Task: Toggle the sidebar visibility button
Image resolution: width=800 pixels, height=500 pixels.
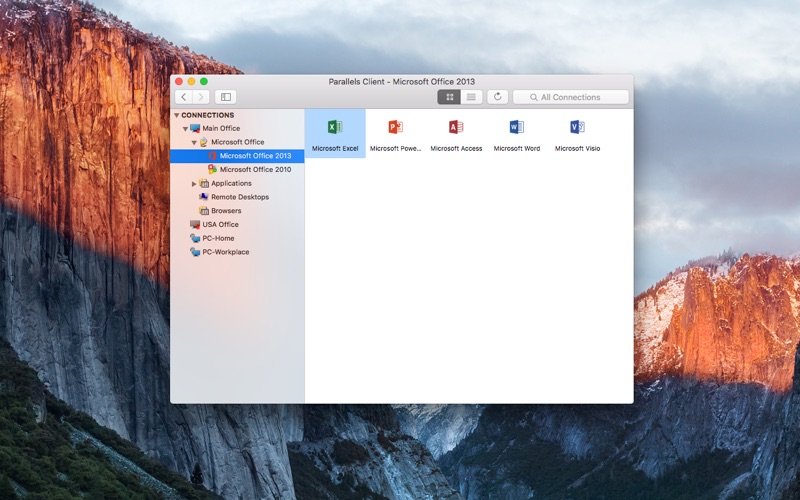Action: point(225,97)
